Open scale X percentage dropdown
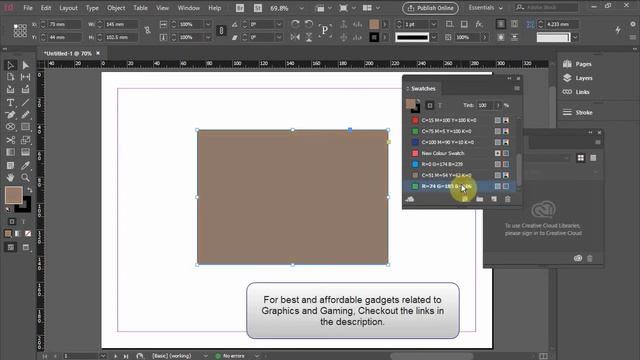 [x=208, y=24]
